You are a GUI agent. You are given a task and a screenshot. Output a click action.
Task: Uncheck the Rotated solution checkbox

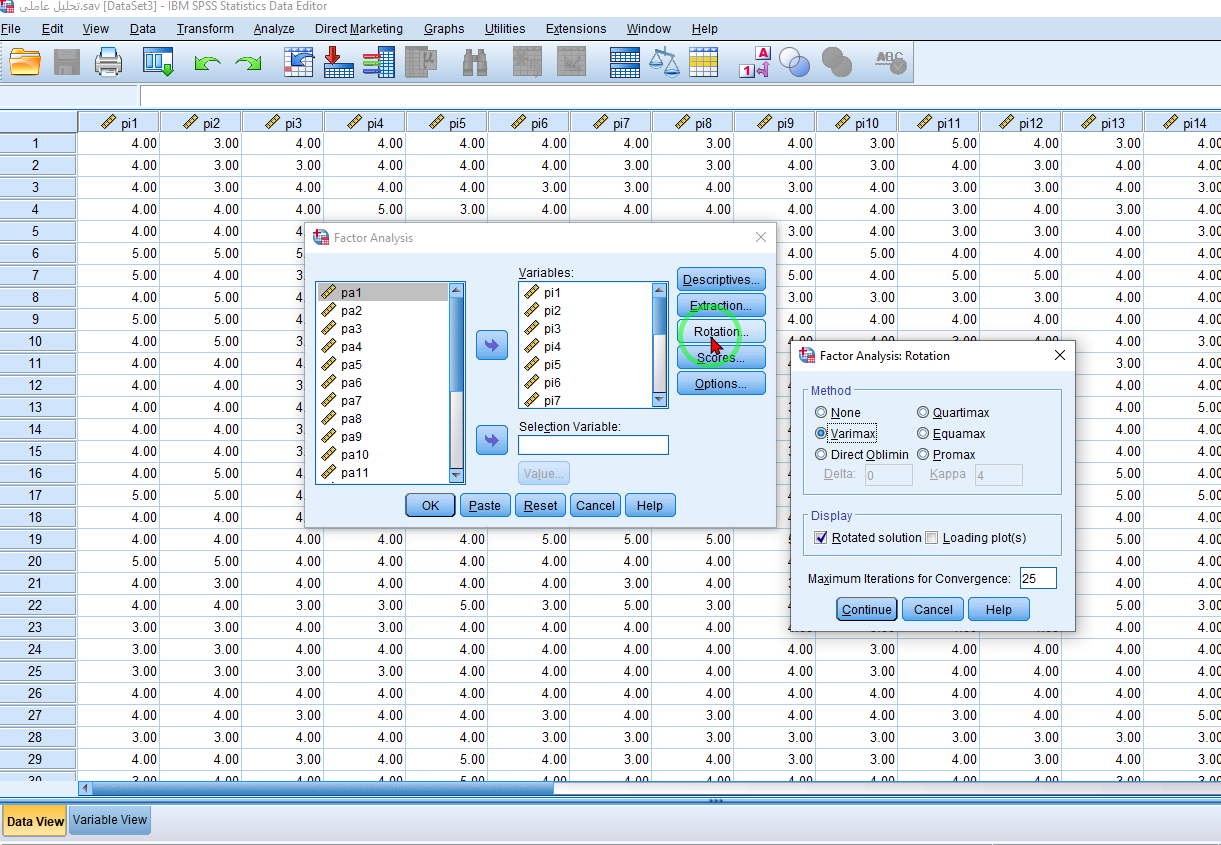(x=822, y=538)
